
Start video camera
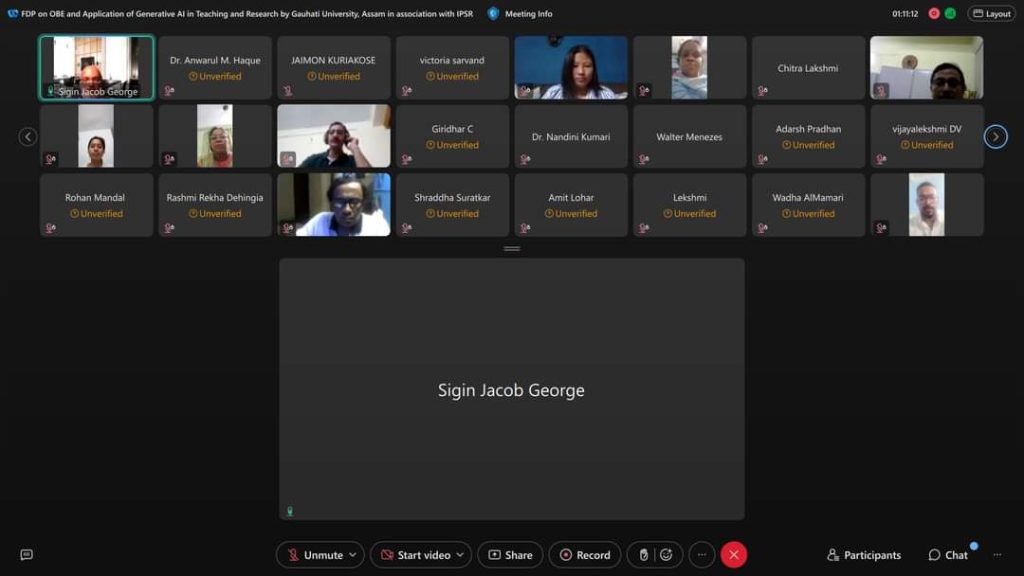point(415,555)
